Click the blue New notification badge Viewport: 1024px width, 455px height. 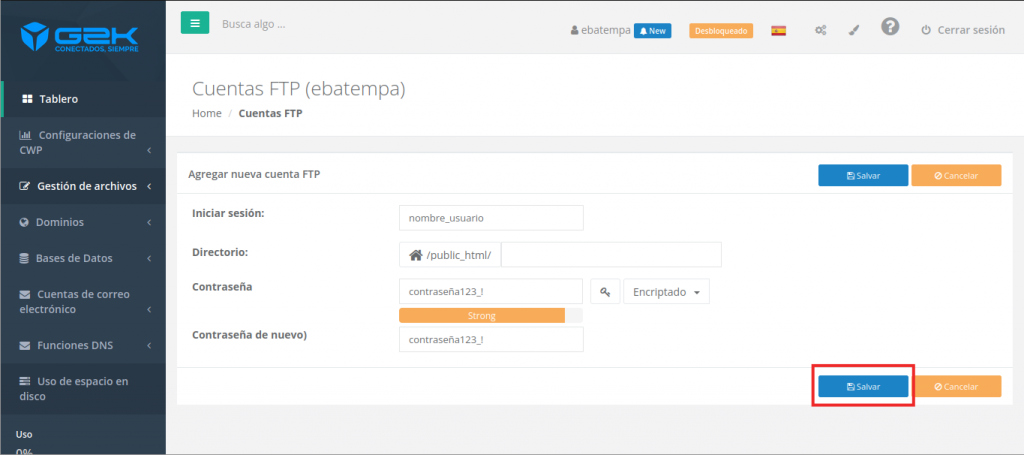652,31
